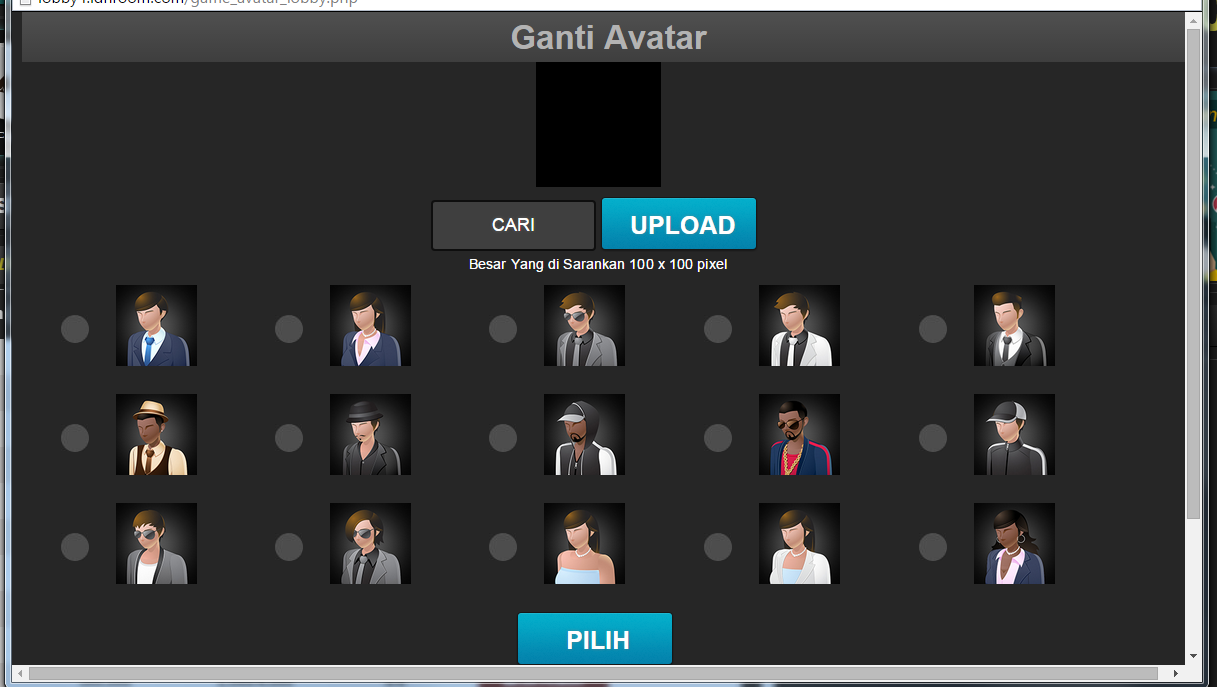The width and height of the screenshot is (1217, 687).
Task: Click the horizontal scrollbar right arrow
Action: click(x=1175, y=673)
